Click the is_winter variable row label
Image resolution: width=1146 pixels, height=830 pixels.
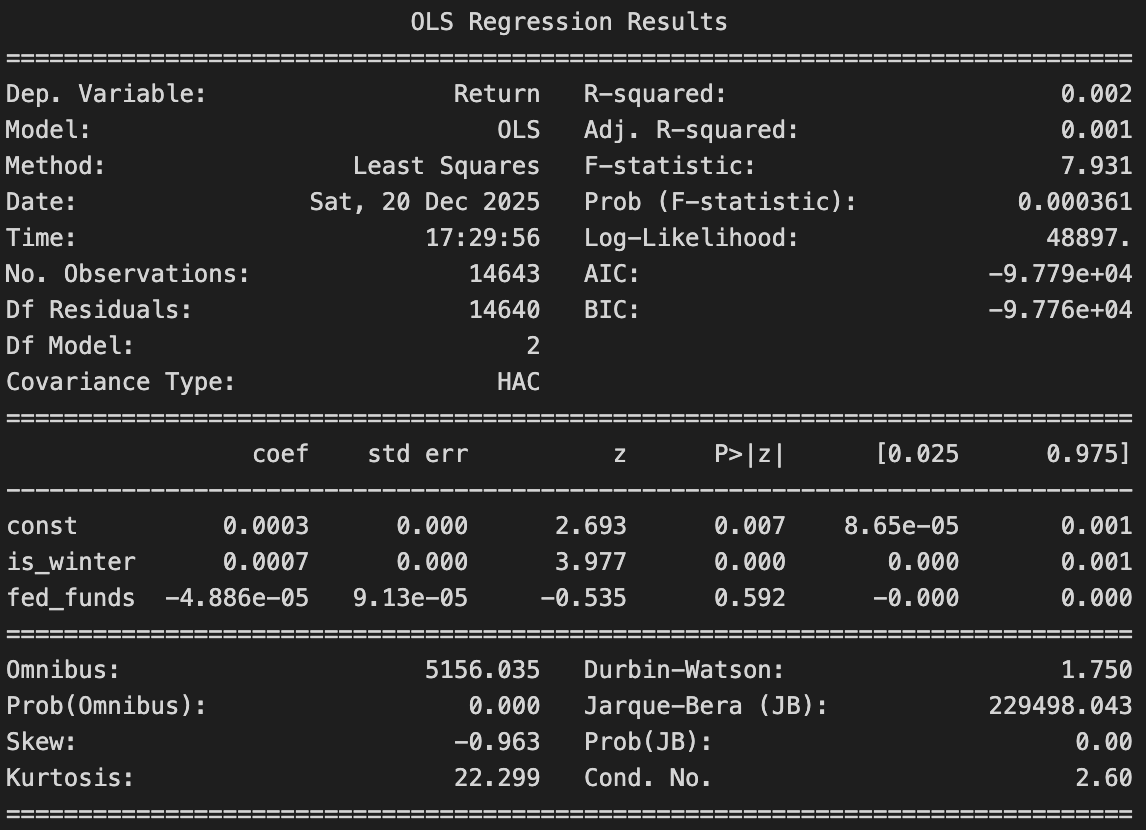(x=70, y=562)
